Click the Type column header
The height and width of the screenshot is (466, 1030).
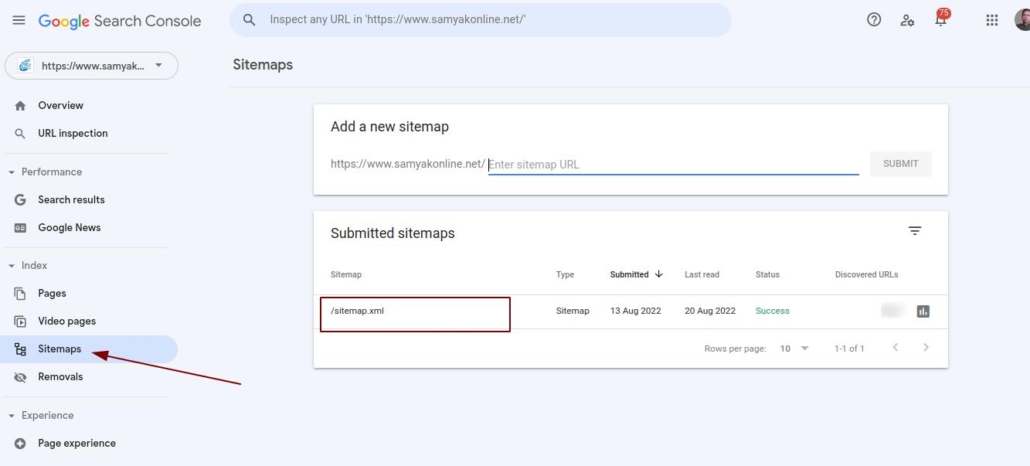tap(565, 275)
